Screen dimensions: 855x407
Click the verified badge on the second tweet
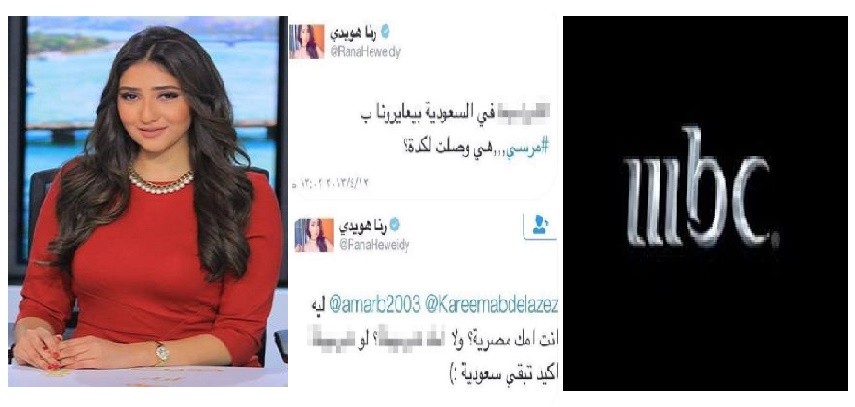pyautogui.click(x=394, y=225)
